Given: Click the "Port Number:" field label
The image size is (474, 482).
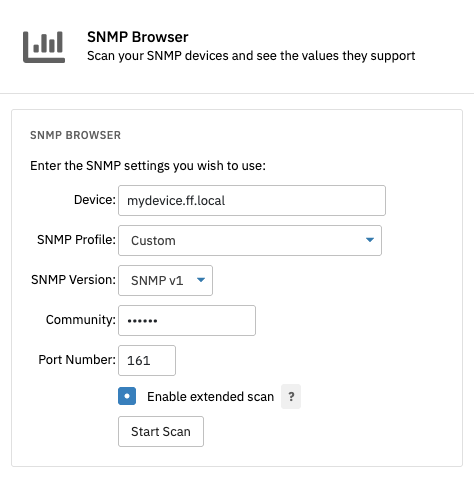Looking at the screenshot, I should pos(77,359).
